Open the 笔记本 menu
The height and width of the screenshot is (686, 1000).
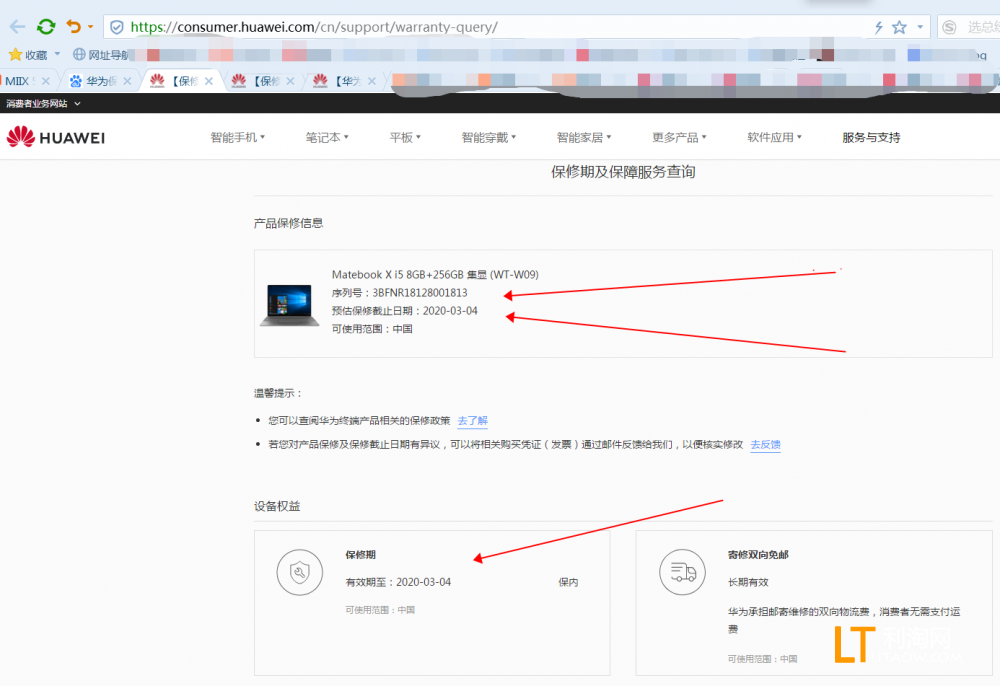coord(327,137)
